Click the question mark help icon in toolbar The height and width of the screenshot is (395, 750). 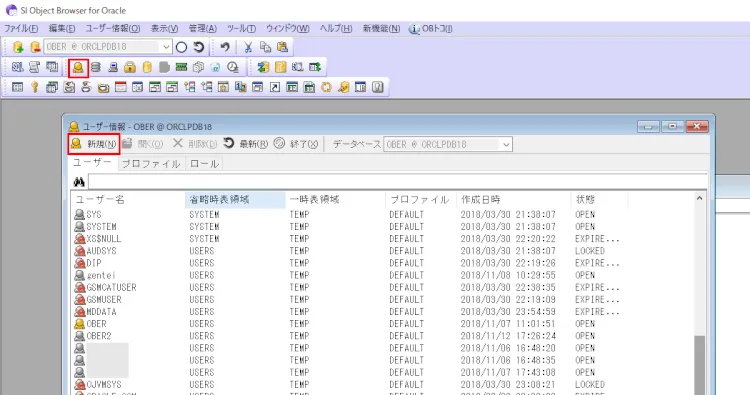click(x=377, y=87)
